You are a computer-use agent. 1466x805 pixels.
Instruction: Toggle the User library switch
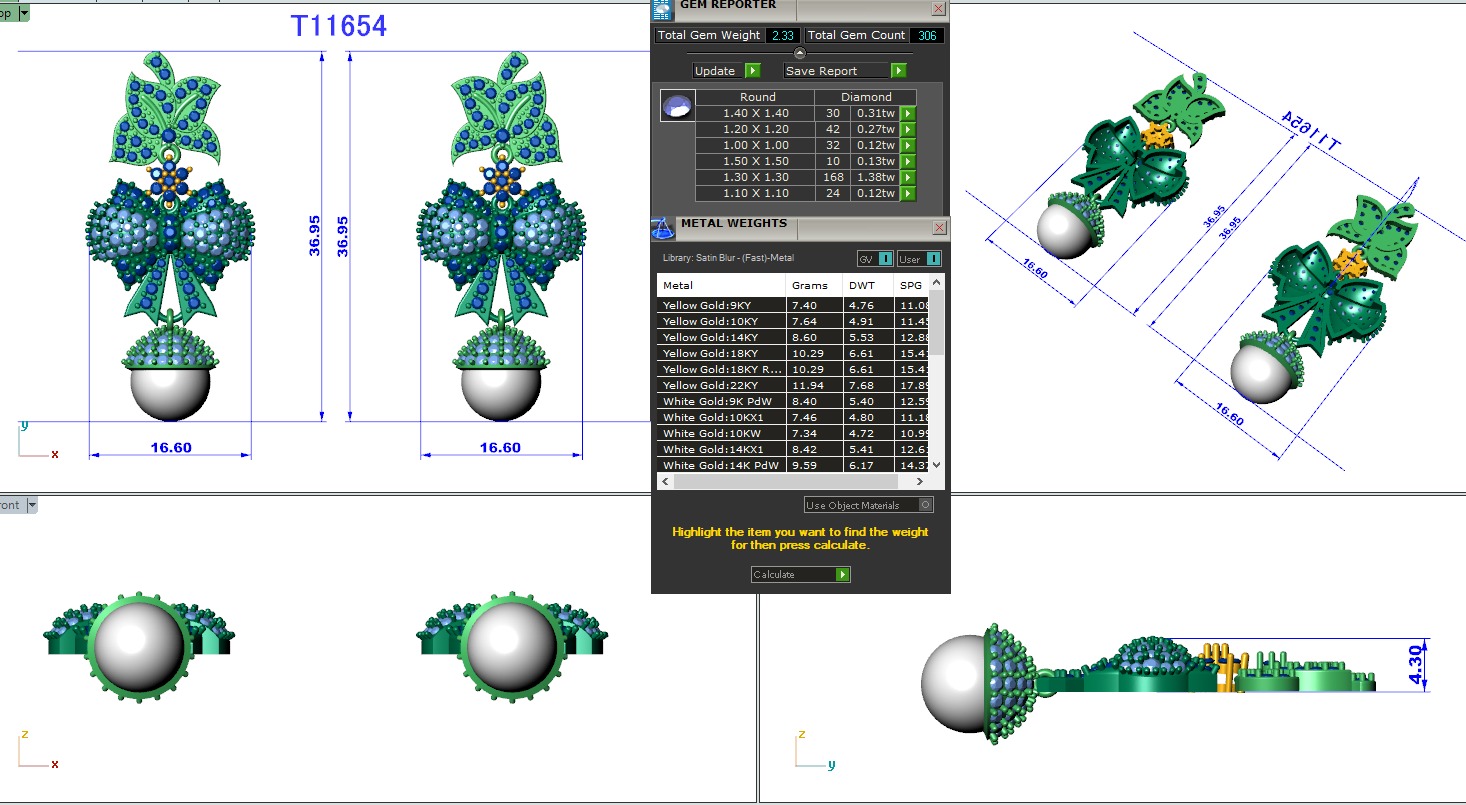(x=933, y=259)
